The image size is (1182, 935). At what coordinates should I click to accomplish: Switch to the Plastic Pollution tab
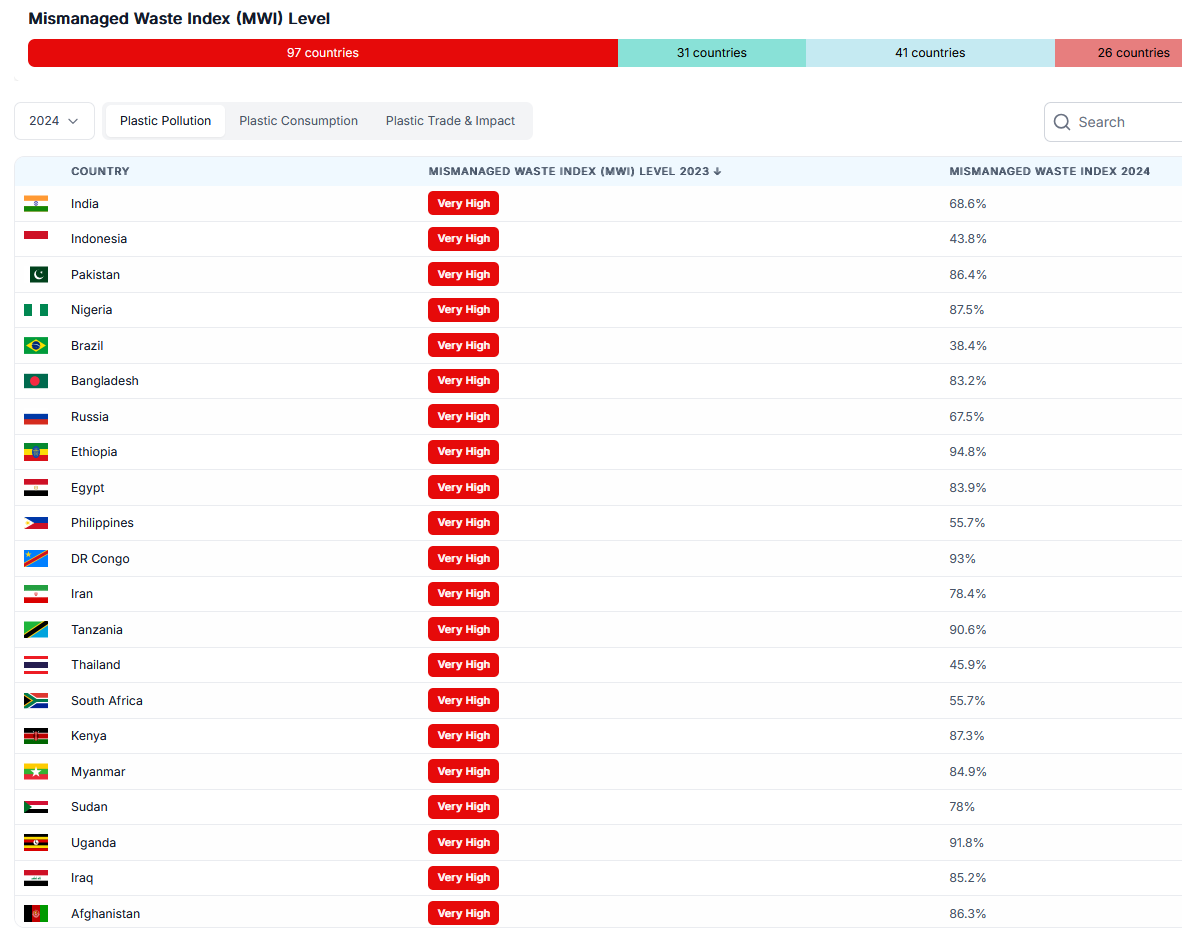click(165, 121)
